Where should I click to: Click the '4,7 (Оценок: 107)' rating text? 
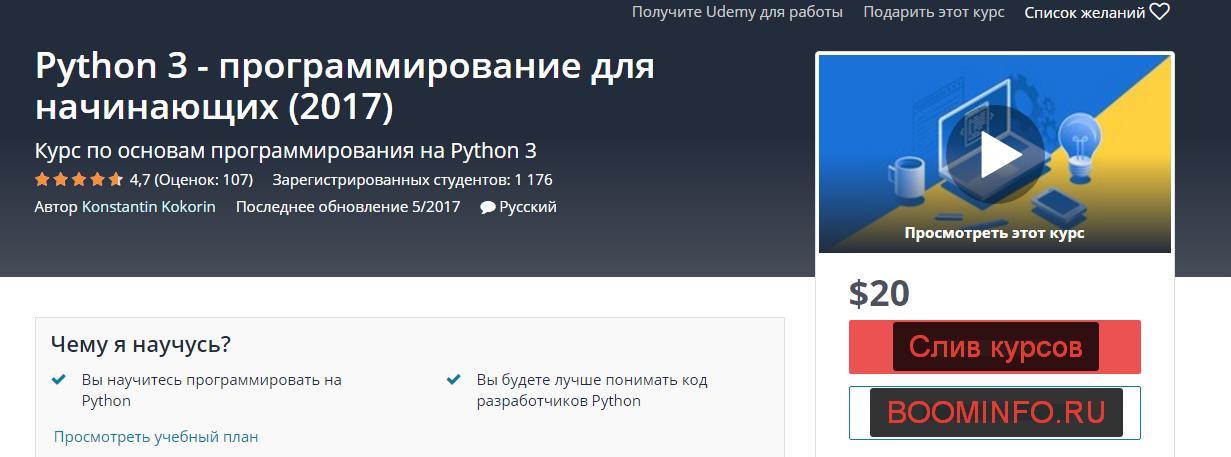191,180
